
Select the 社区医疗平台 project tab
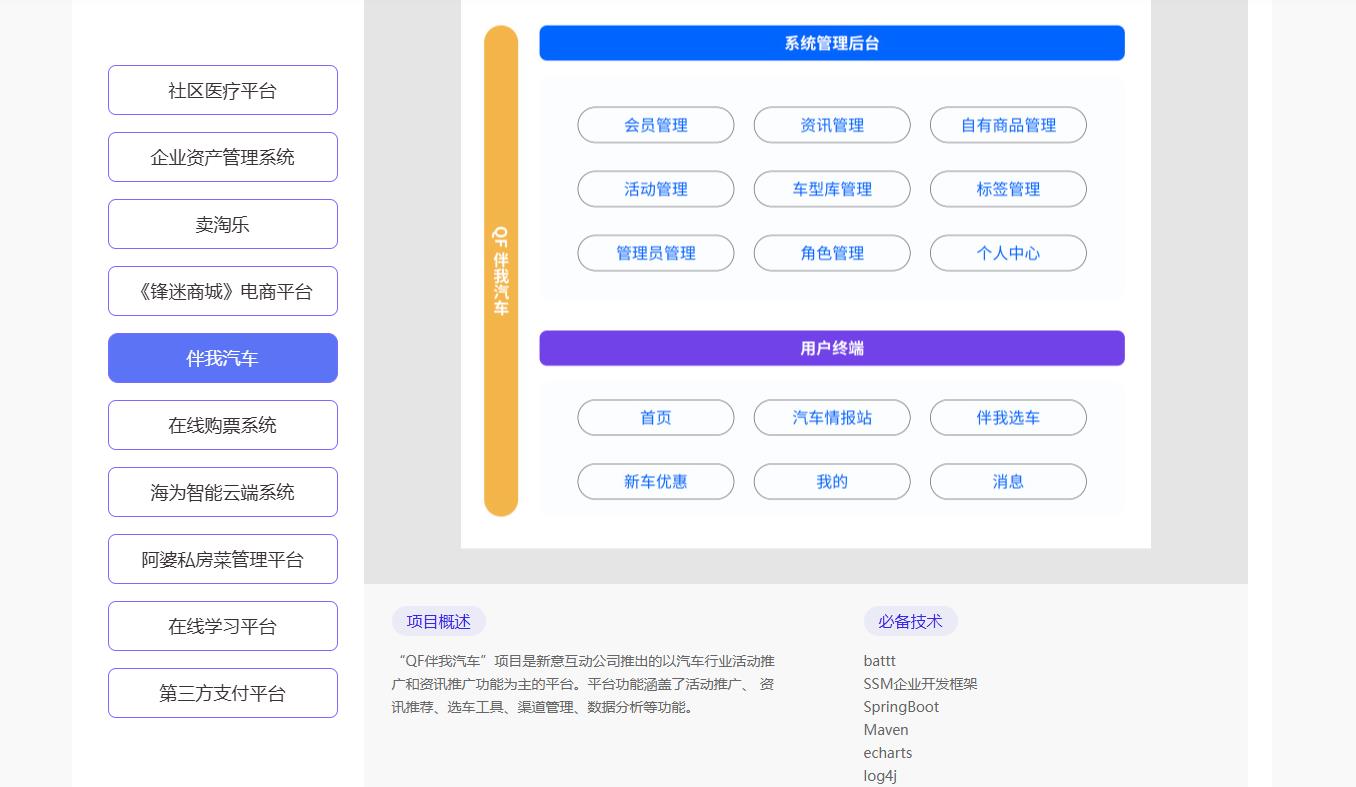222,90
